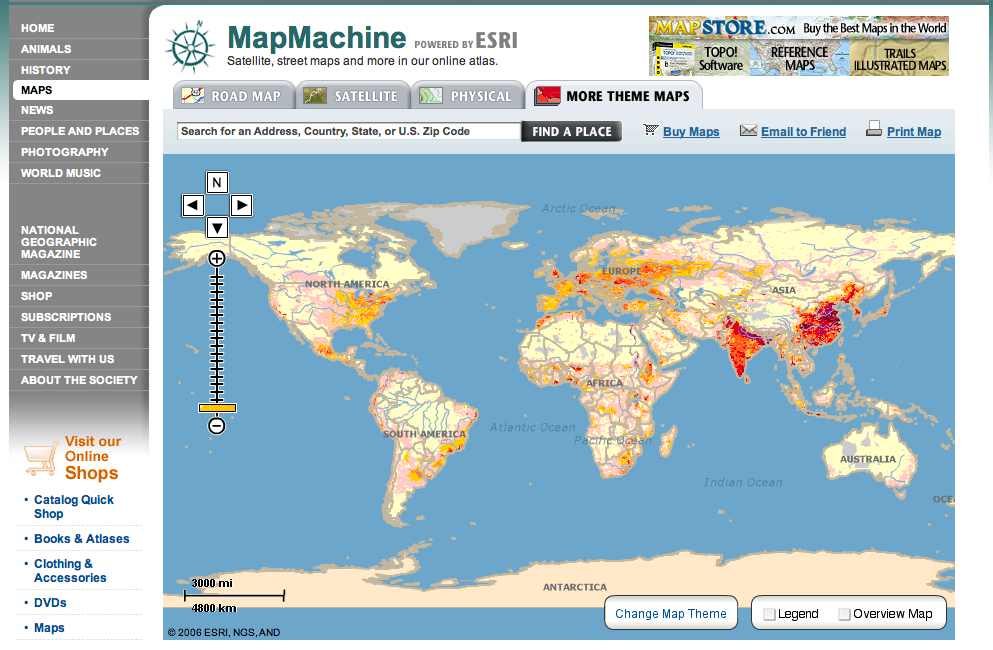Focus the address search field
Screen dimensions: 993x650
(x=349, y=131)
